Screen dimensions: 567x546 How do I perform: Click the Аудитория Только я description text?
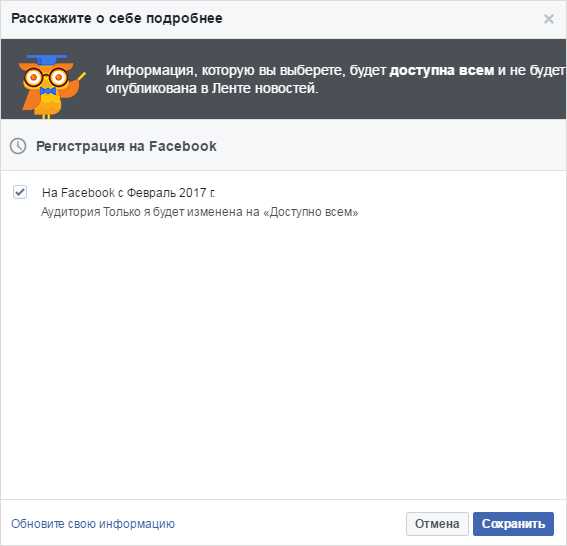coord(199,212)
